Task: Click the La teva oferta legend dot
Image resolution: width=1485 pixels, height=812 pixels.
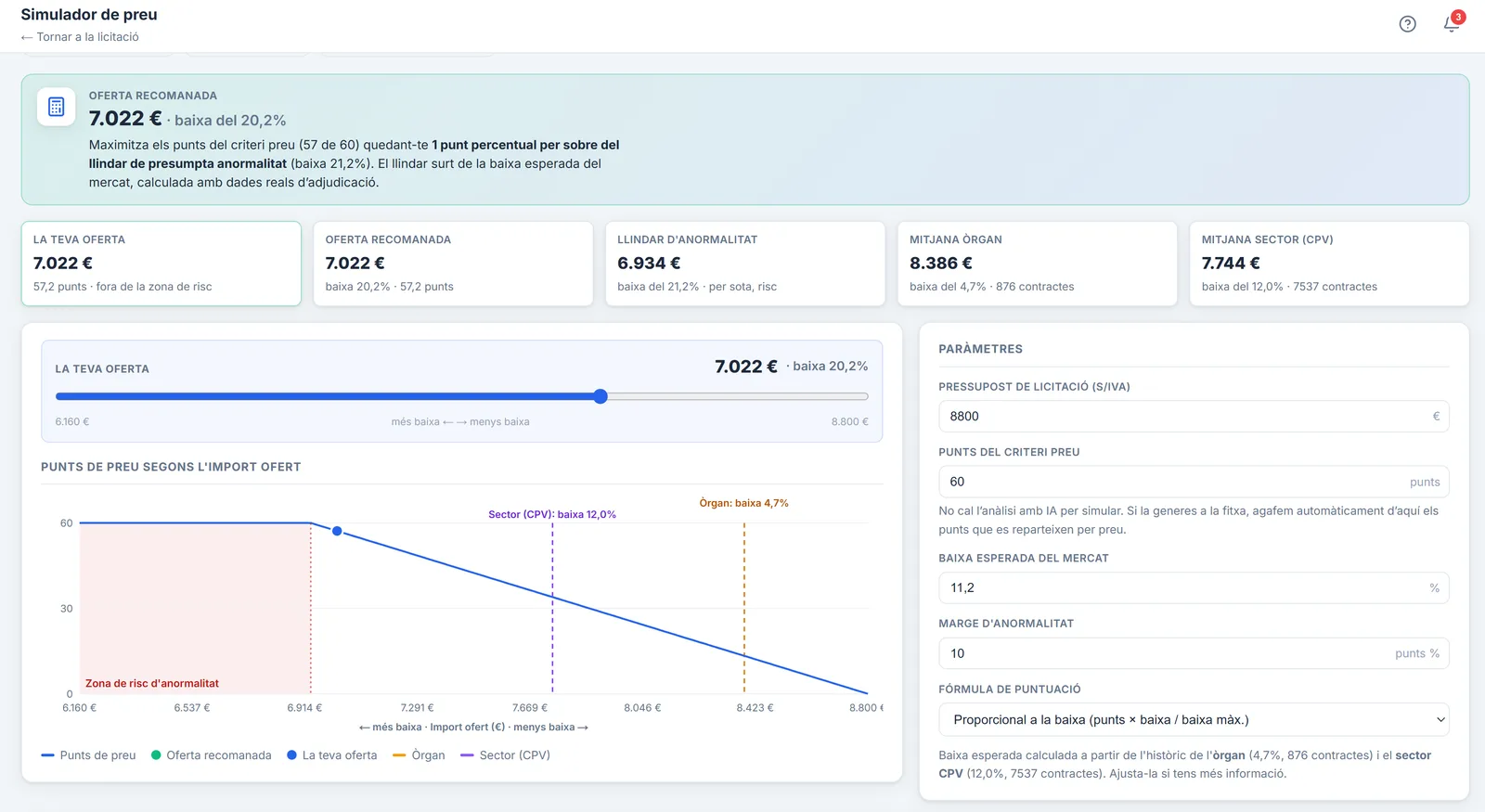Action: [292, 755]
